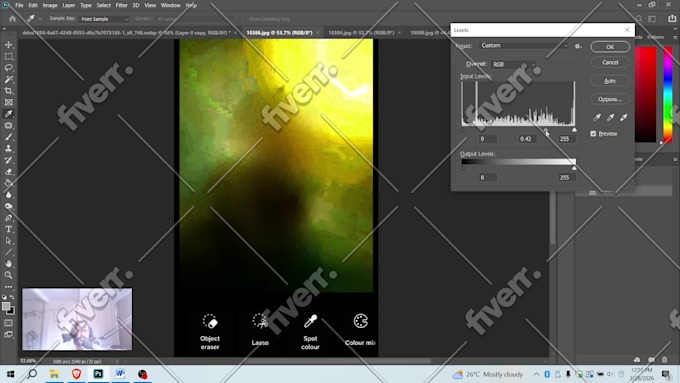
Task: Open File Explorer from the taskbar
Action: click(x=54, y=374)
